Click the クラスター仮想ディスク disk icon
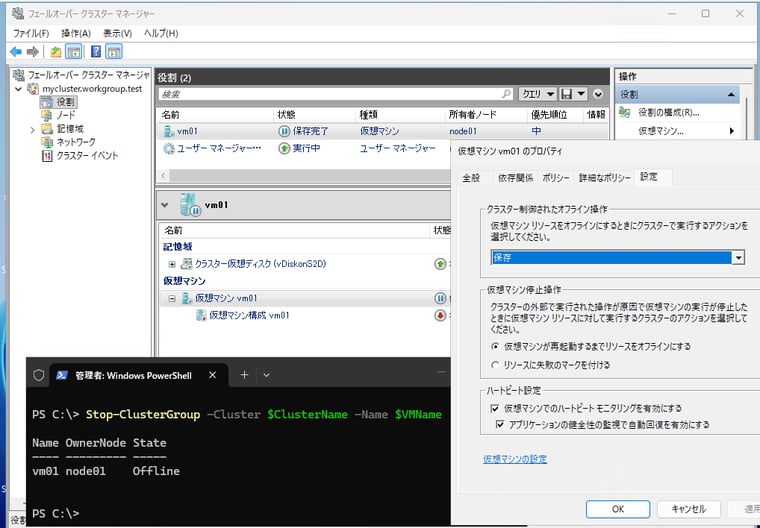 [186, 264]
